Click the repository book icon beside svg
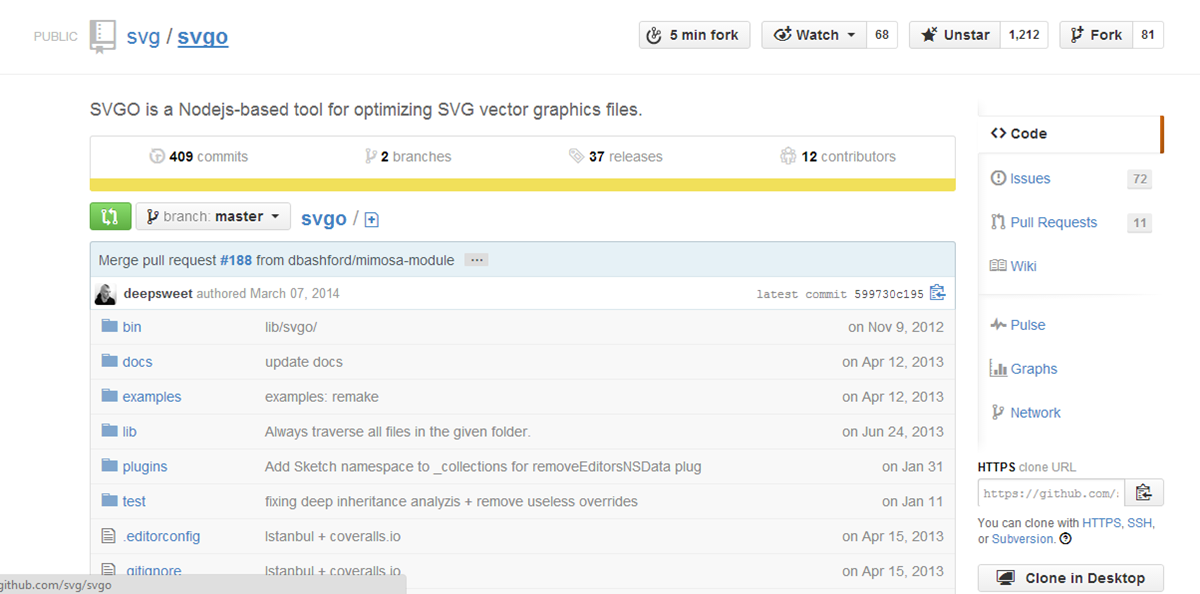Viewport: 1200px width, 594px height. click(x=102, y=36)
